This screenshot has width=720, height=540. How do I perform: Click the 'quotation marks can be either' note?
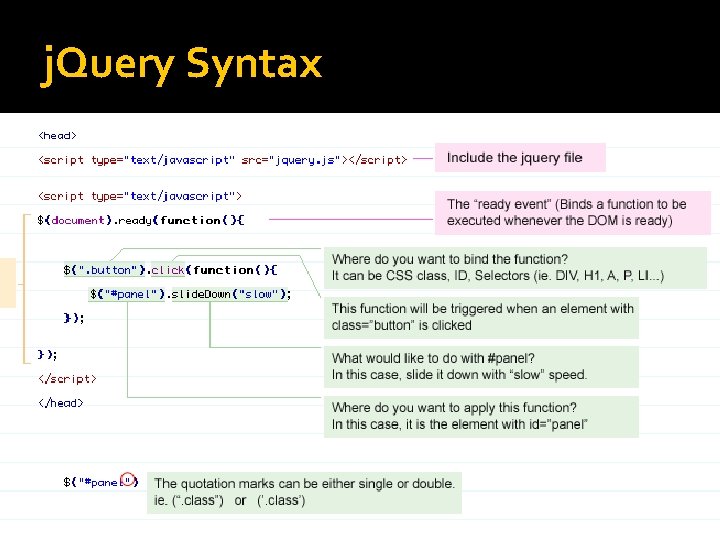(304, 492)
